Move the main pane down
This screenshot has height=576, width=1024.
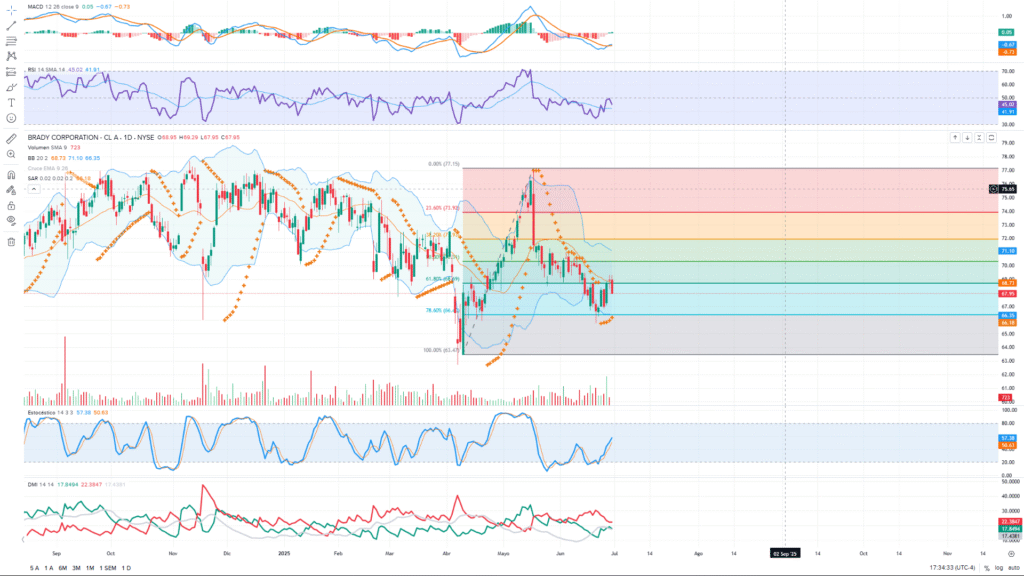[x=968, y=137]
